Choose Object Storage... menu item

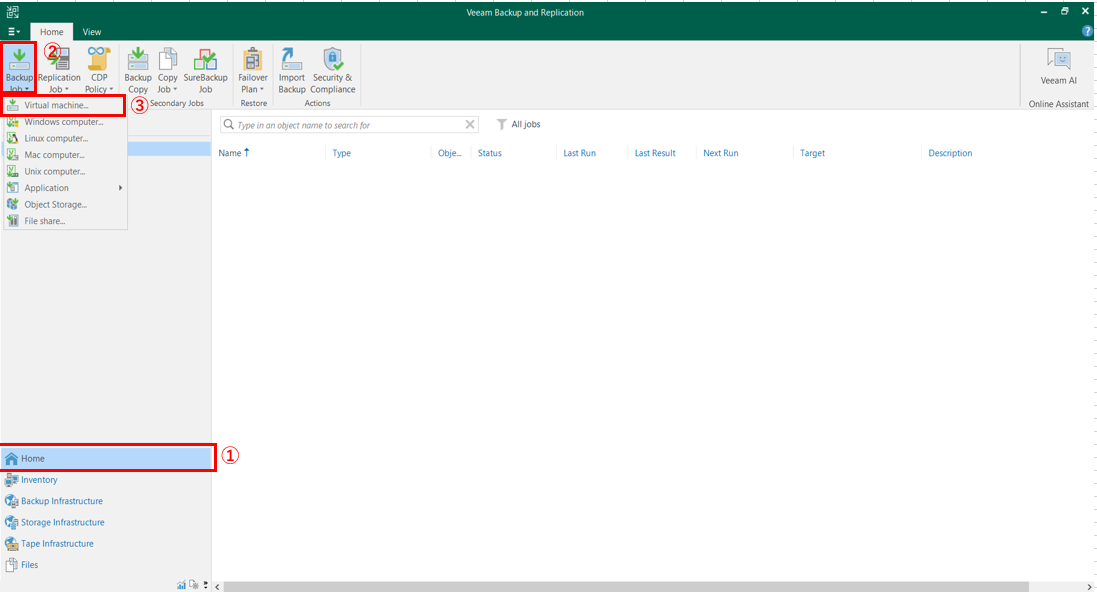[65, 204]
